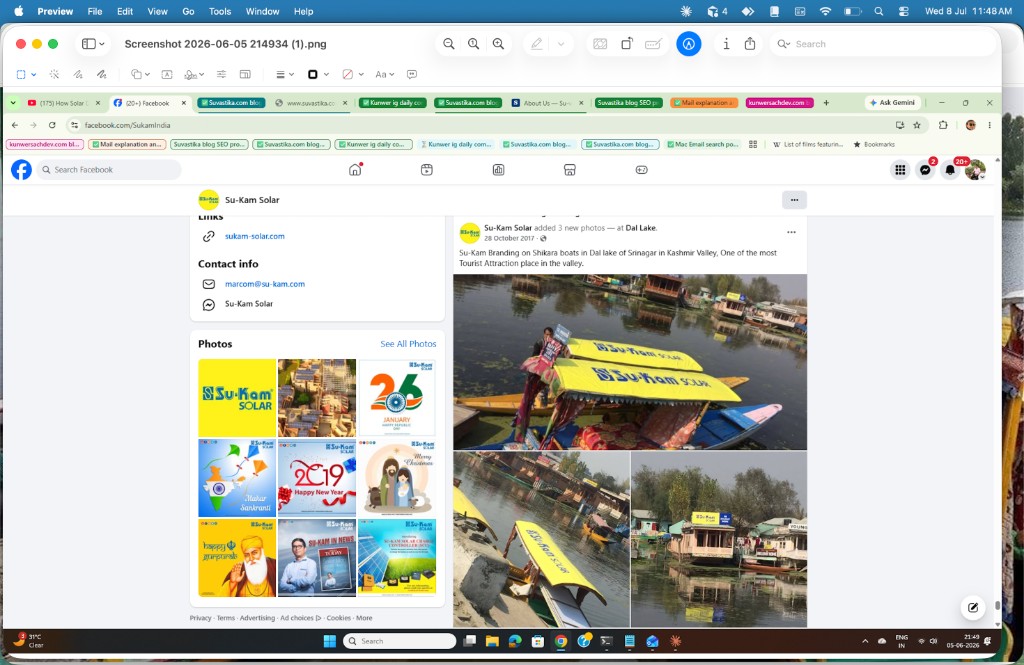
Task: Click the Windows Start button in image
Action: point(330,641)
